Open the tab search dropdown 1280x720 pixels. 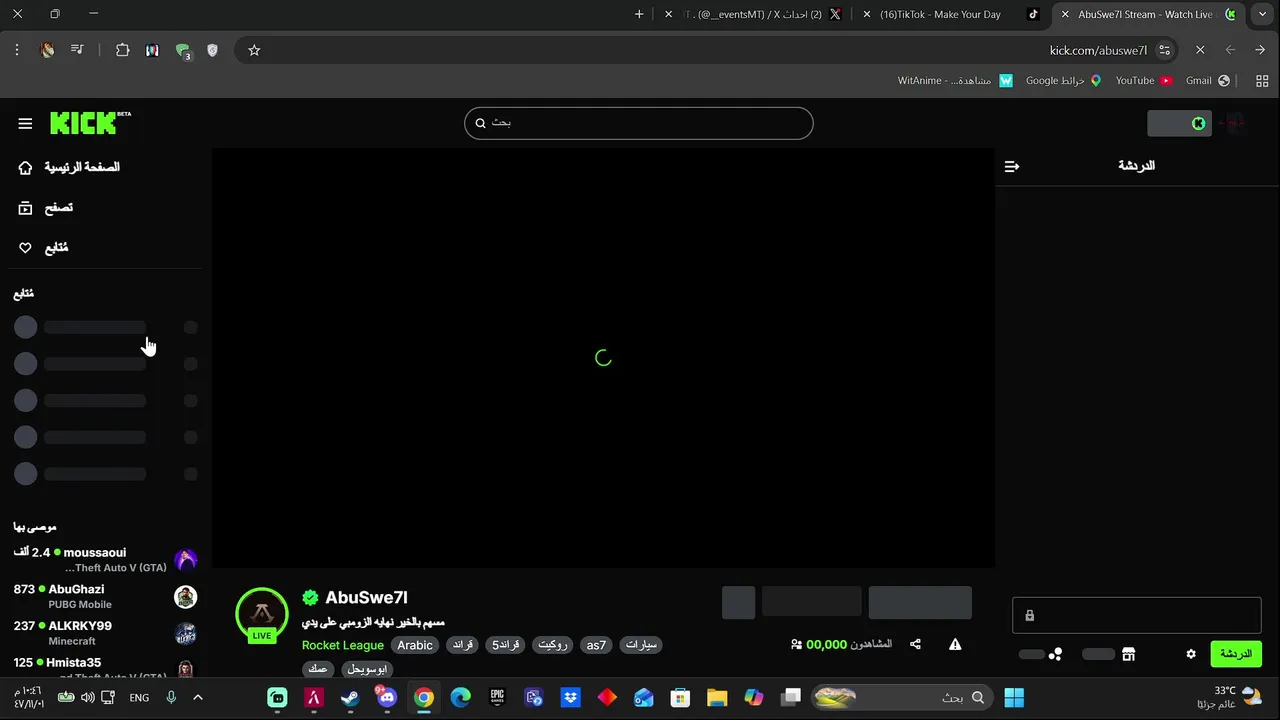1260,14
